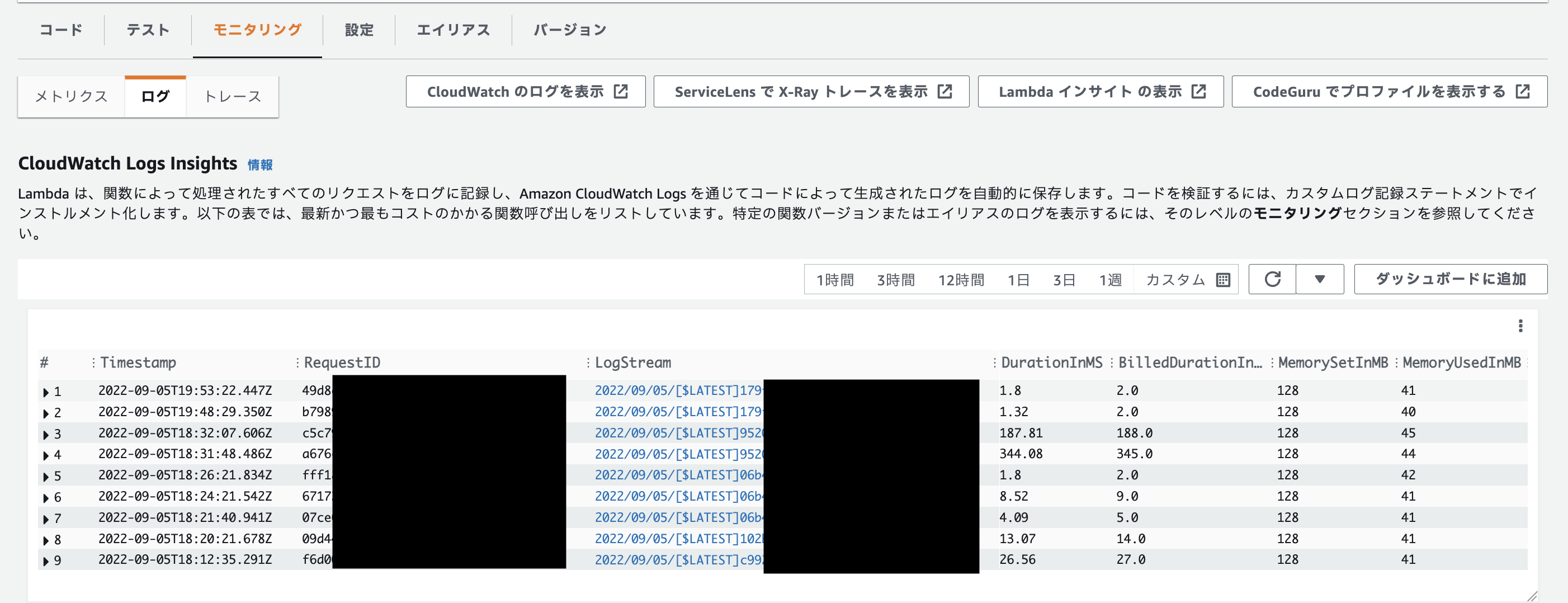
Task: Open ServiceLens で X-Ray トレースを表示
Action: point(811,91)
